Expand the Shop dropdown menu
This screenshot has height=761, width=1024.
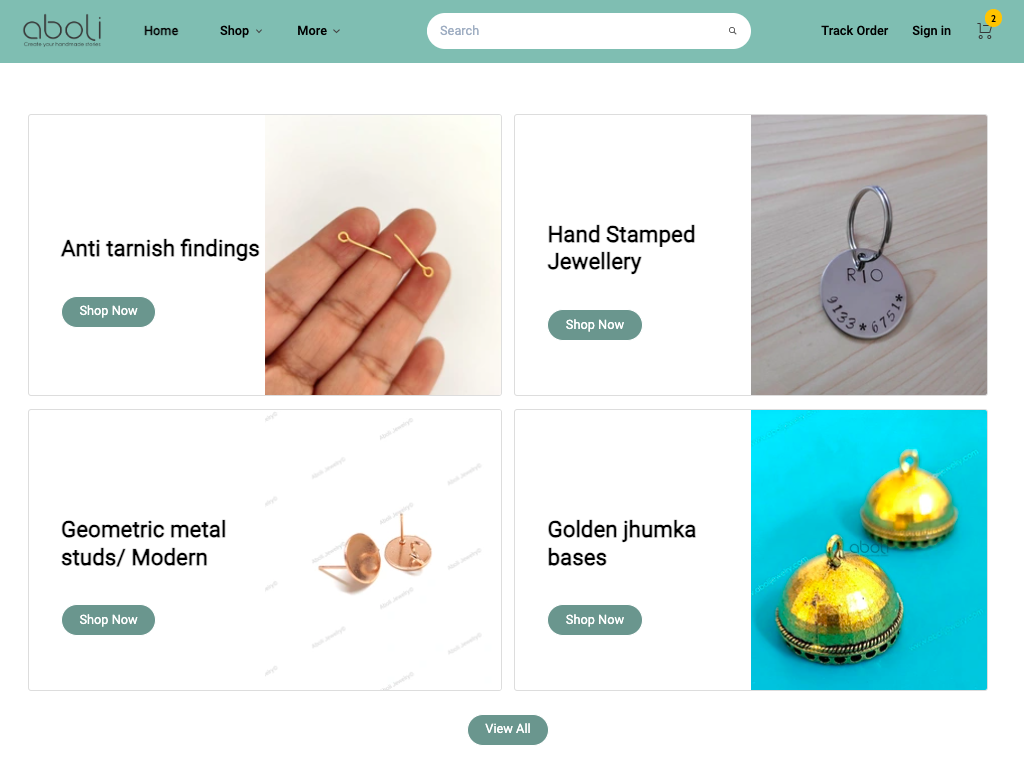(x=240, y=31)
